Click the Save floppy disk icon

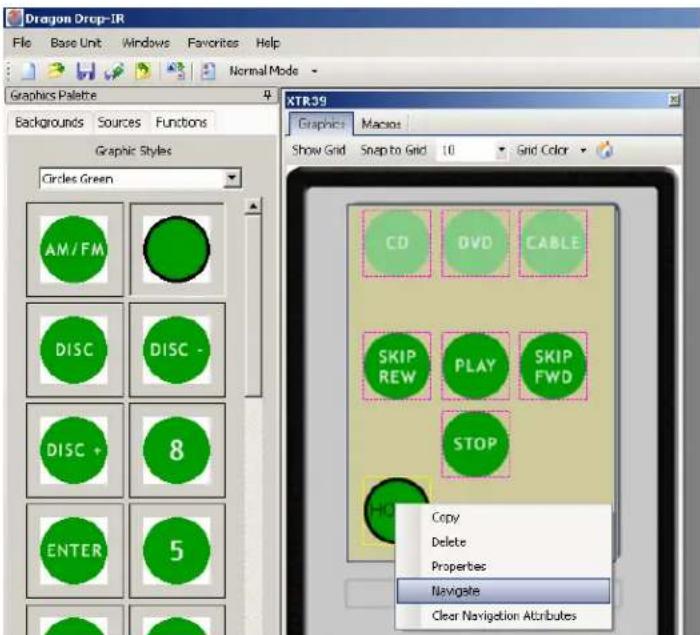click(x=86, y=71)
